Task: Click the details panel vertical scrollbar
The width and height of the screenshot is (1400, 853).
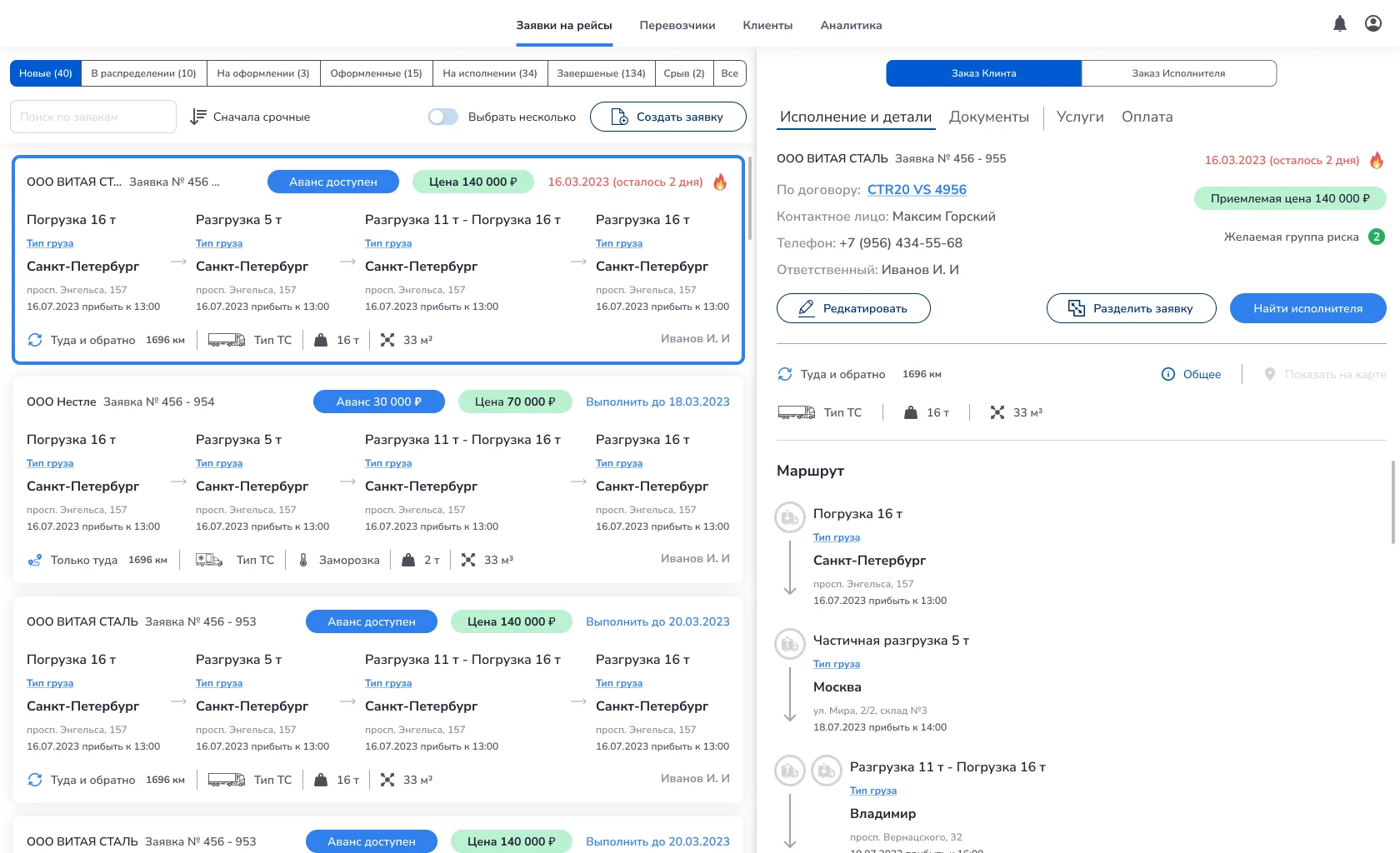Action: coord(1392,502)
